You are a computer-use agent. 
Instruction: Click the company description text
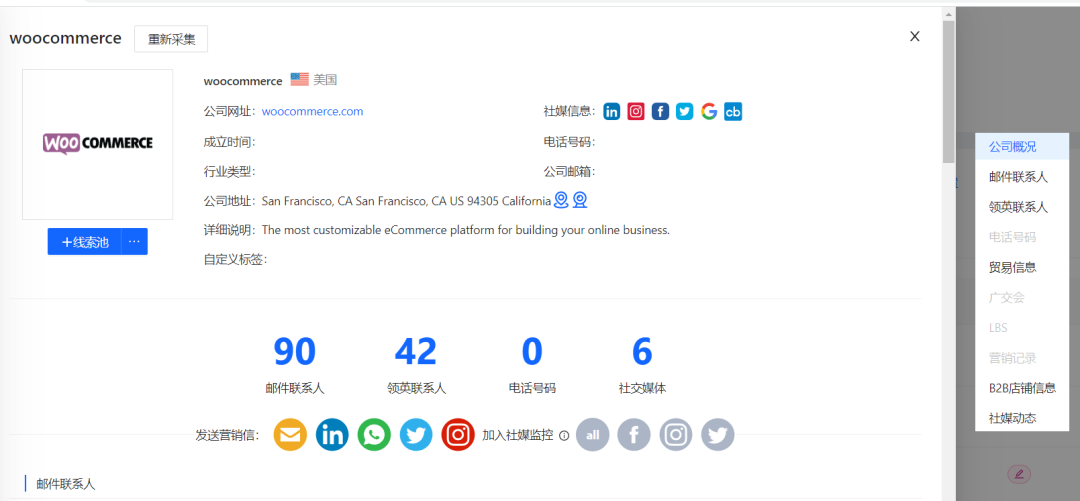tap(466, 229)
